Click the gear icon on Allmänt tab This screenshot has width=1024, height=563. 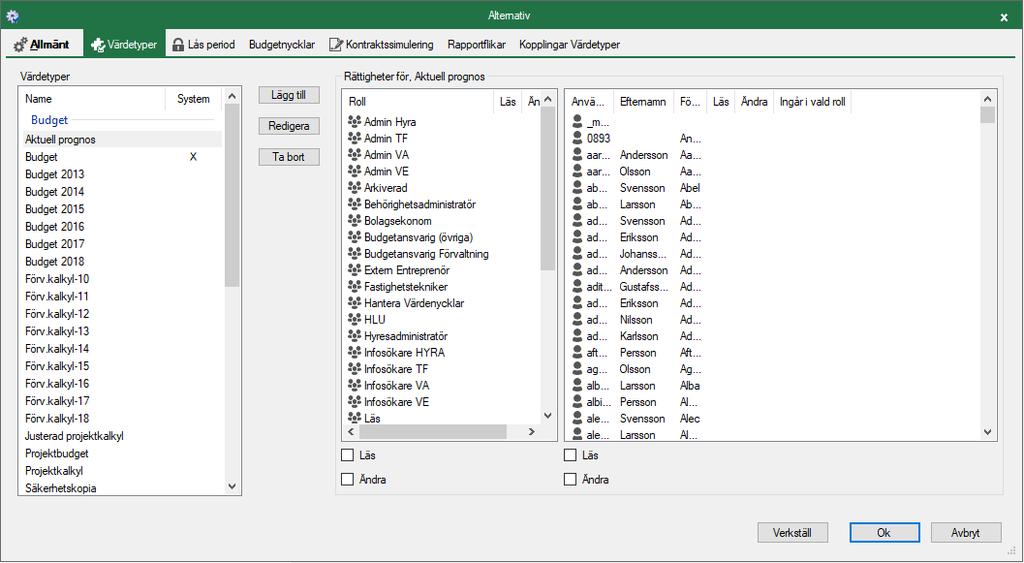point(20,45)
